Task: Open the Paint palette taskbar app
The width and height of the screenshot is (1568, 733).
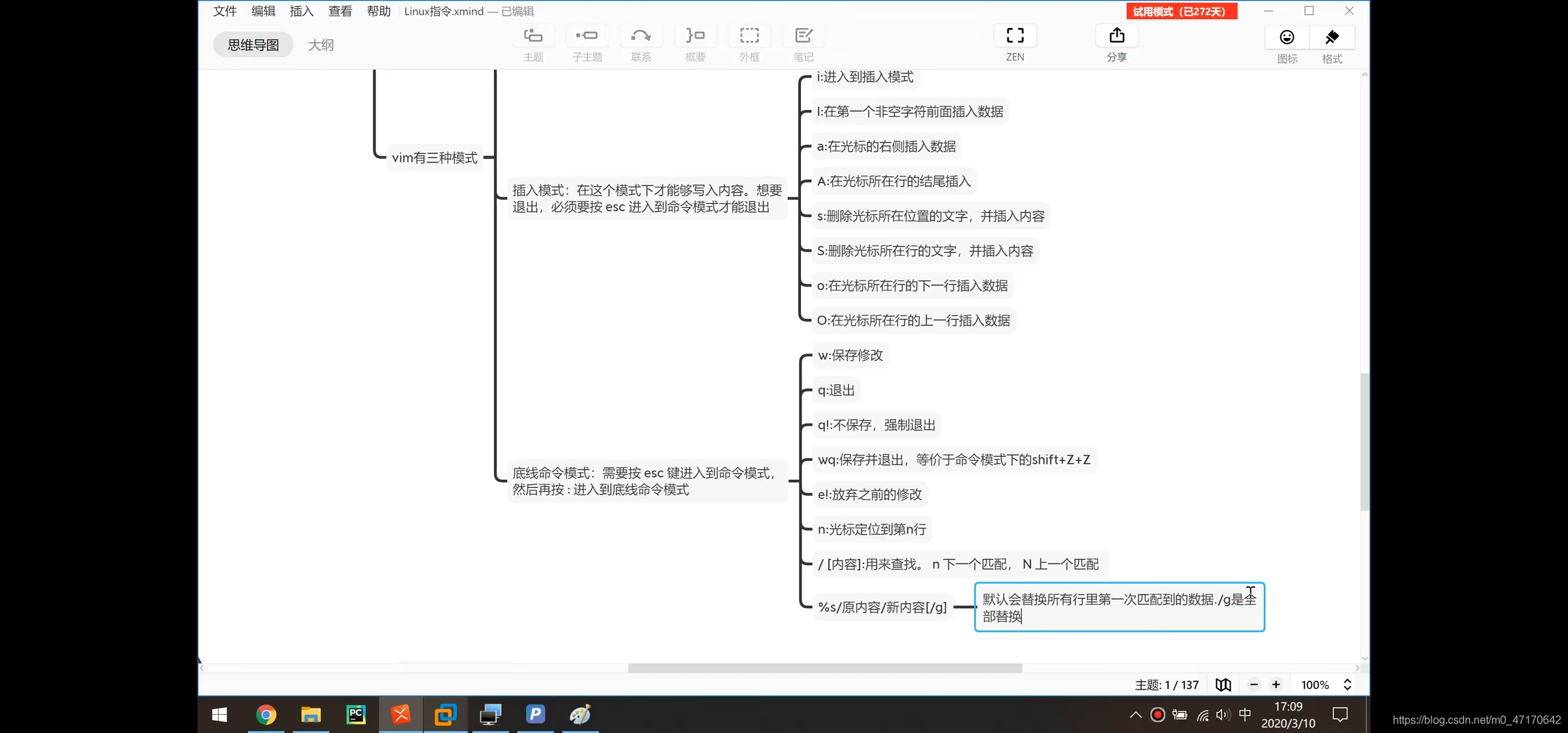Action: [580, 715]
